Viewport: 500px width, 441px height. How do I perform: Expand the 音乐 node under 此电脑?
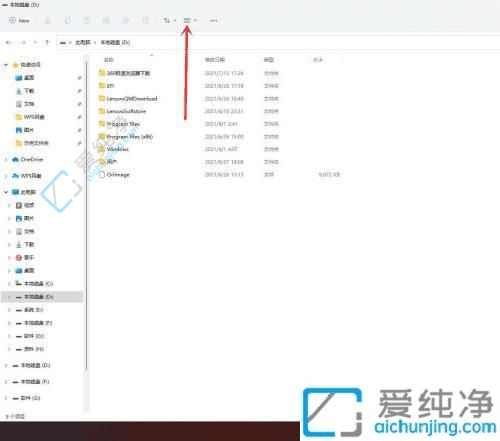tap(9, 258)
